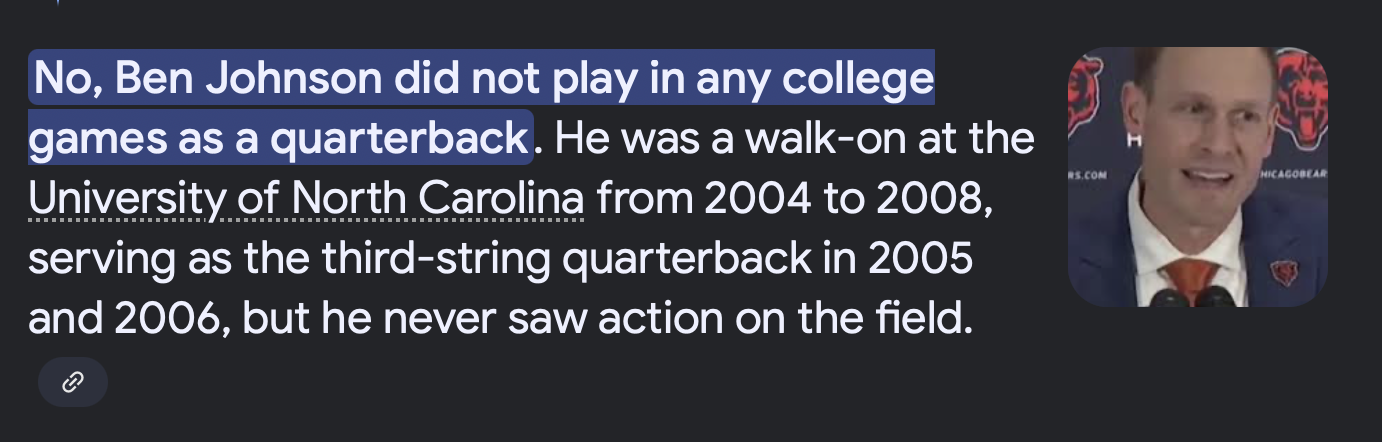Viewport: 1382px width, 442px height.
Task: Click the microphones in the thumbnail
Action: [x=1196, y=297]
